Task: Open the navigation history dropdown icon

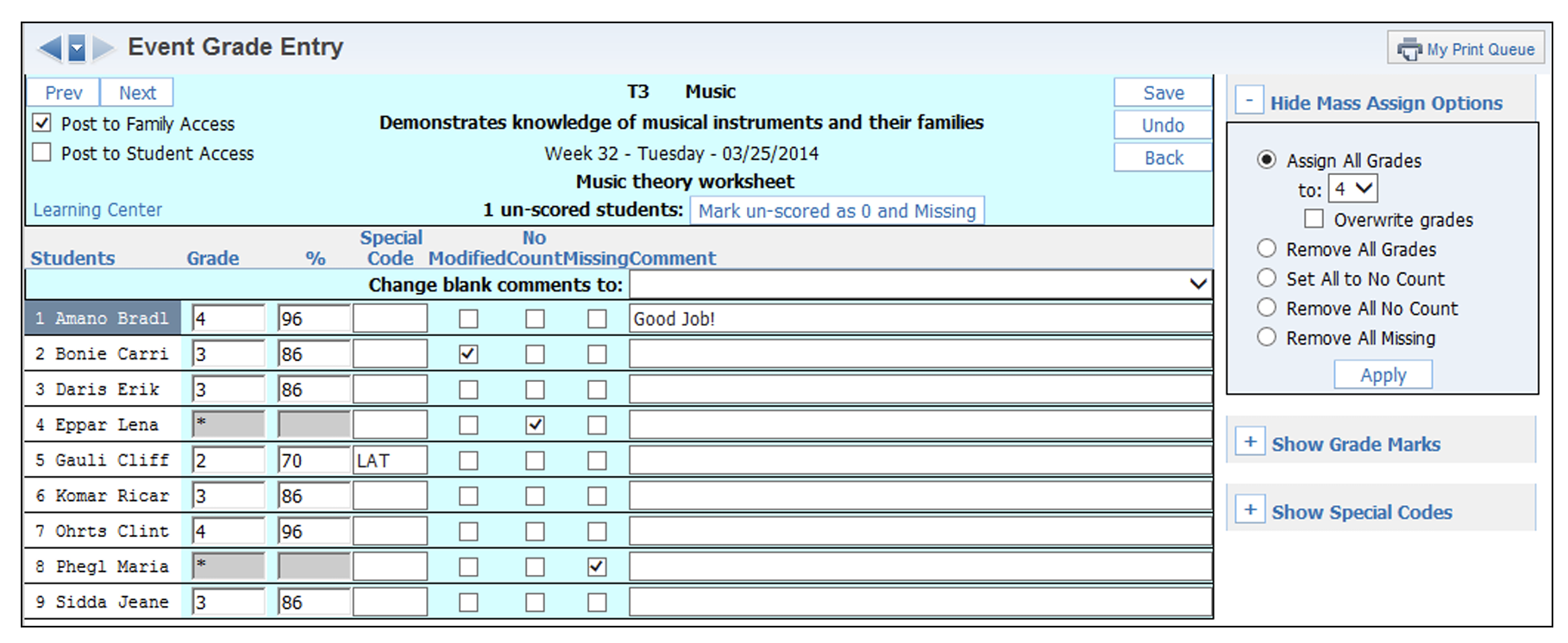Action: (x=77, y=48)
